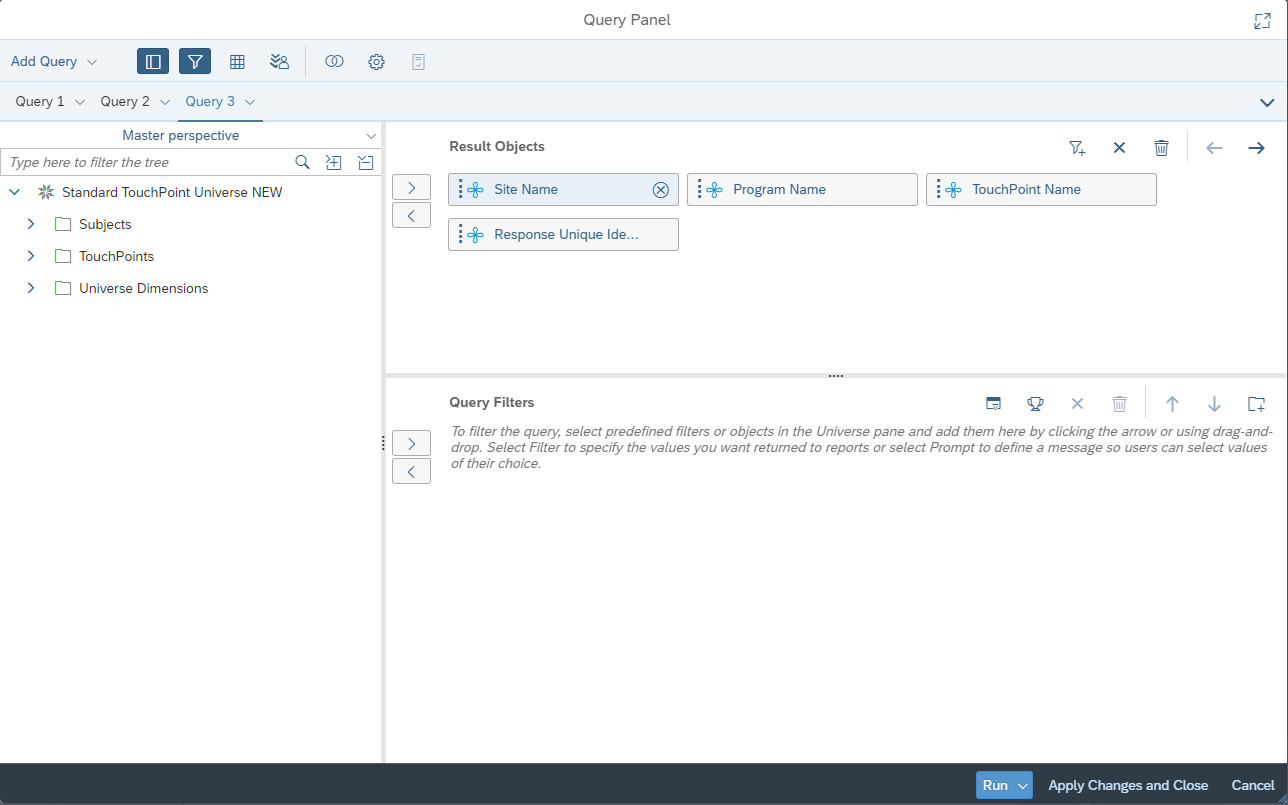The image size is (1288, 805).
Task: Open the Add Query dropdown
Action: [x=54, y=61]
